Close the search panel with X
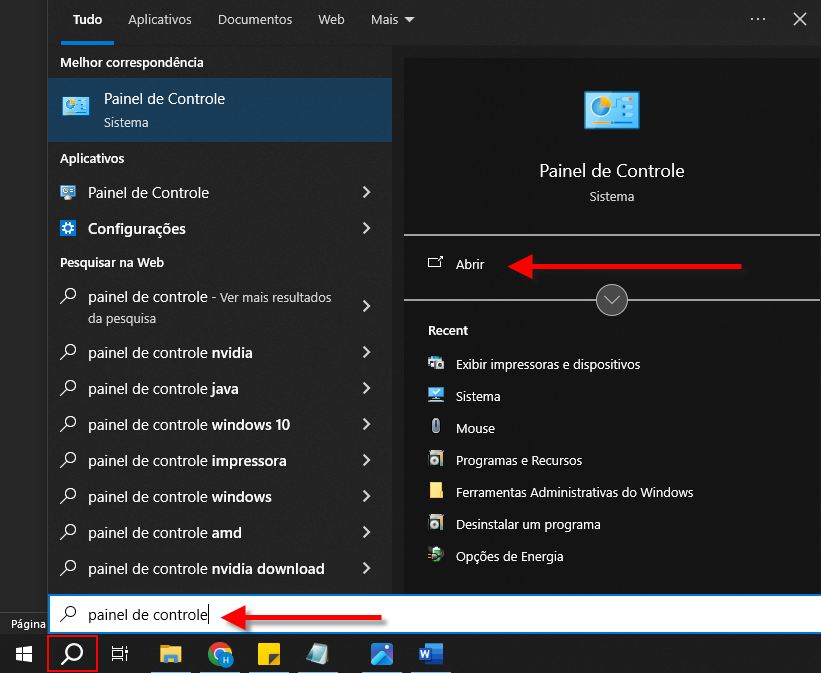 [800, 19]
